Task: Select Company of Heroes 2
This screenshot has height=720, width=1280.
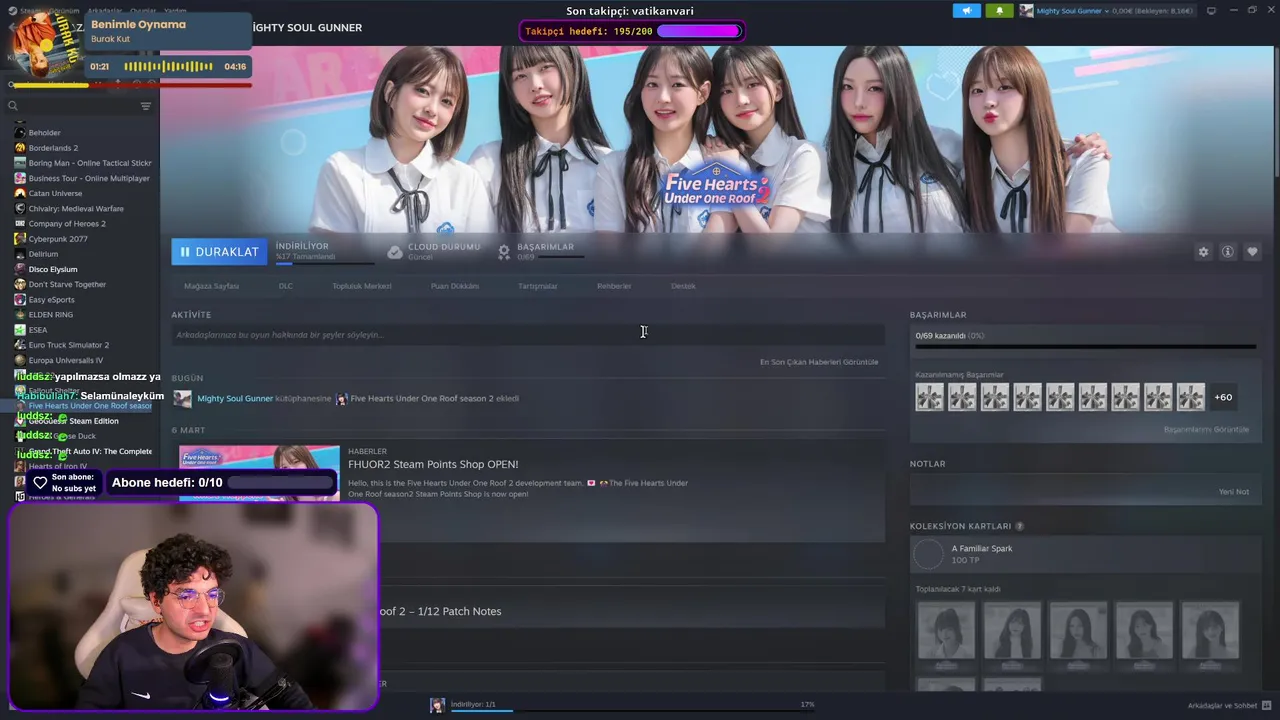Action: 67,224
